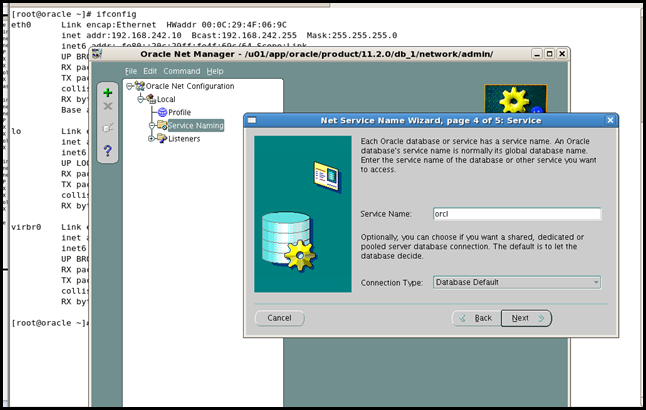The image size is (646, 410).
Task: Open the purple question mark Help icon
Action: [108, 150]
